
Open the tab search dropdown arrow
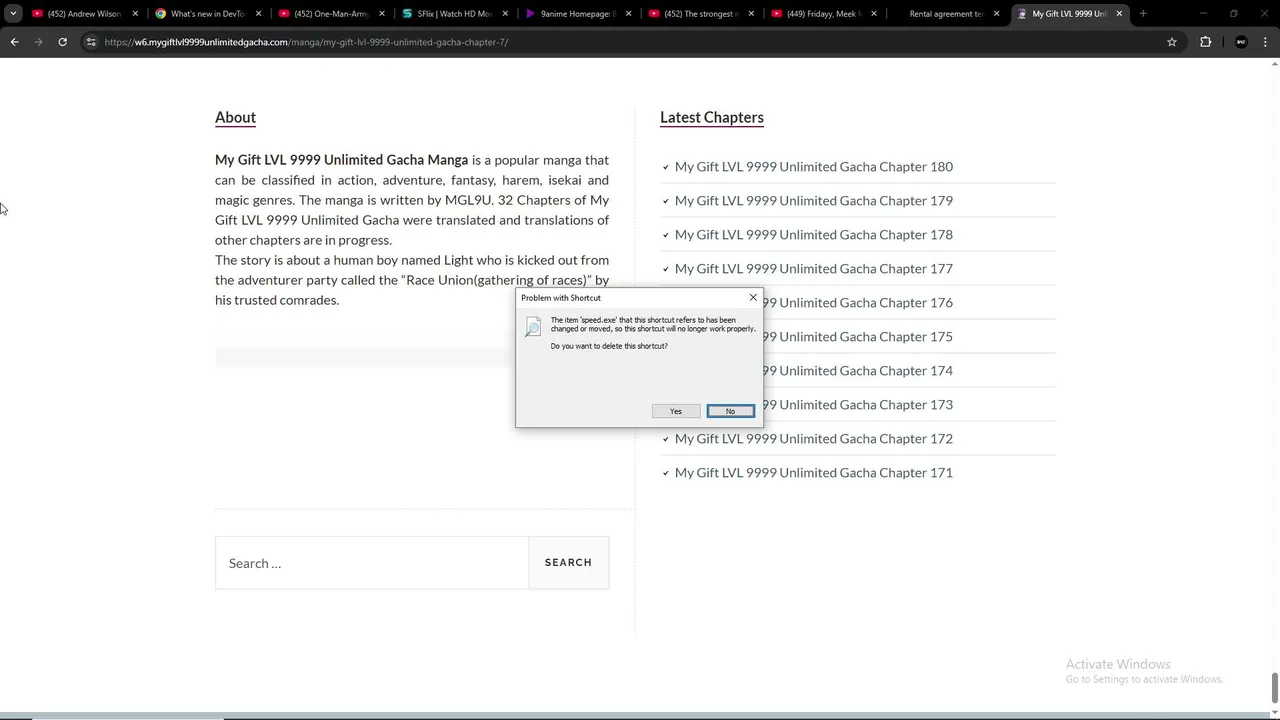tap(13, 14)
